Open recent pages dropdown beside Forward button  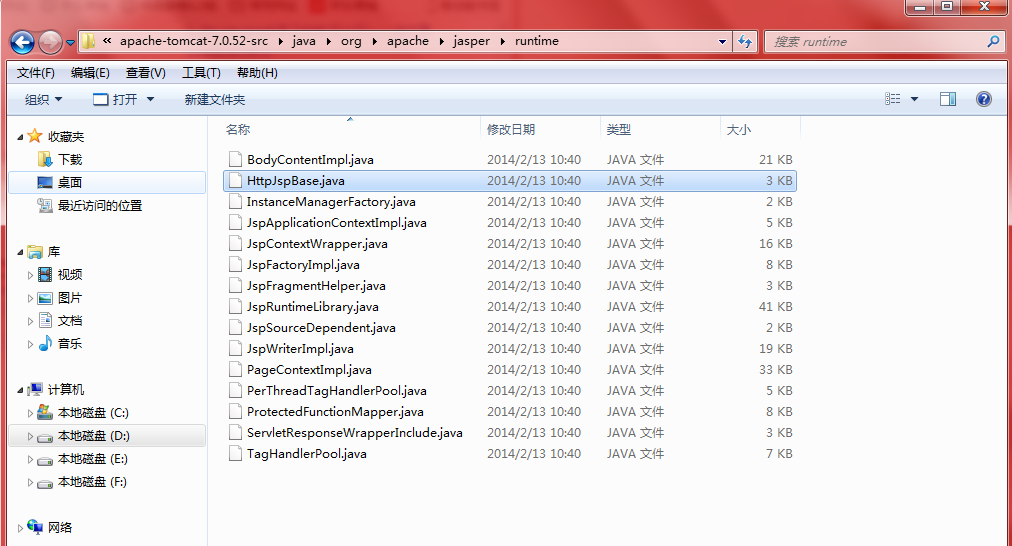click(70, 43)
